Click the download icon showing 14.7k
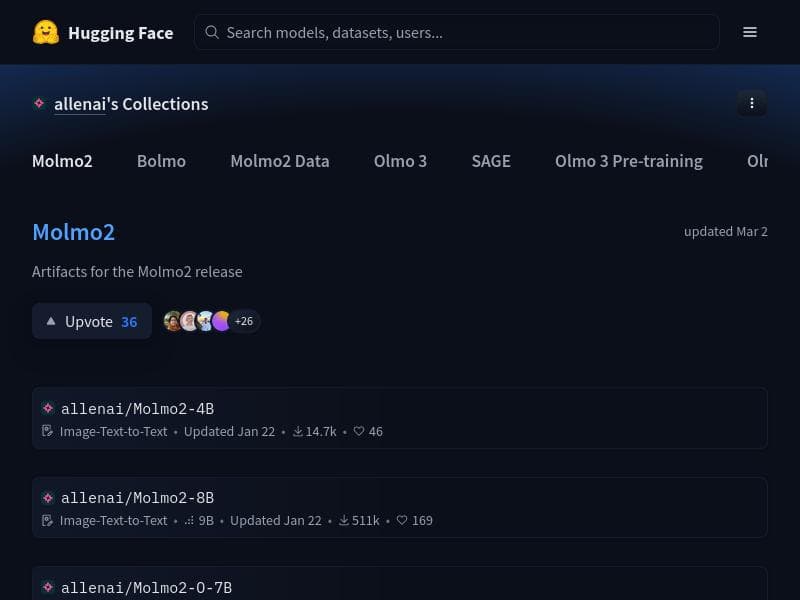Image resolution: width=800 pixels, height=600 pixels. pos(297,432)
